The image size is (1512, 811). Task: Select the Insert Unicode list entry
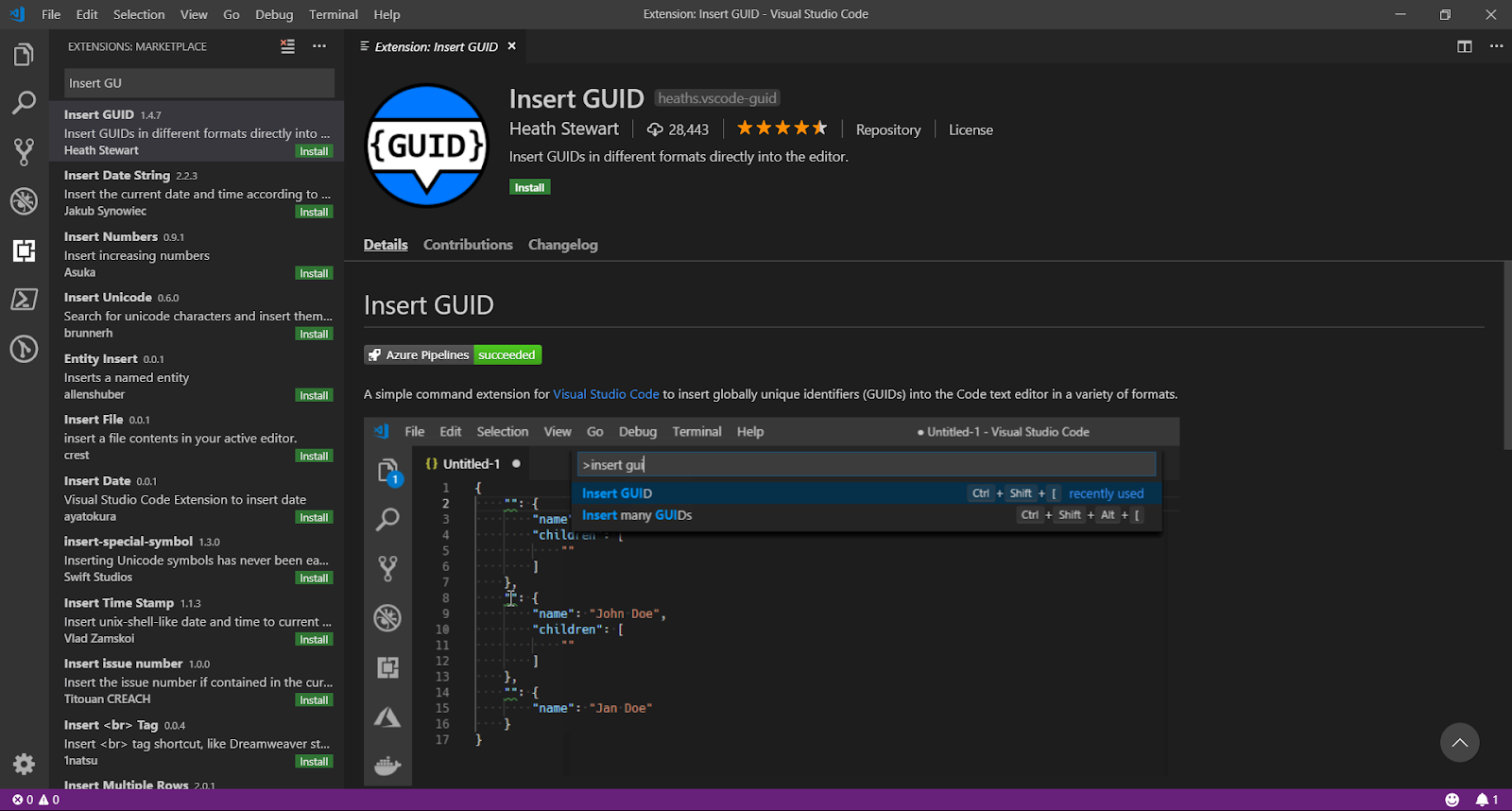(x=197, y=315)
